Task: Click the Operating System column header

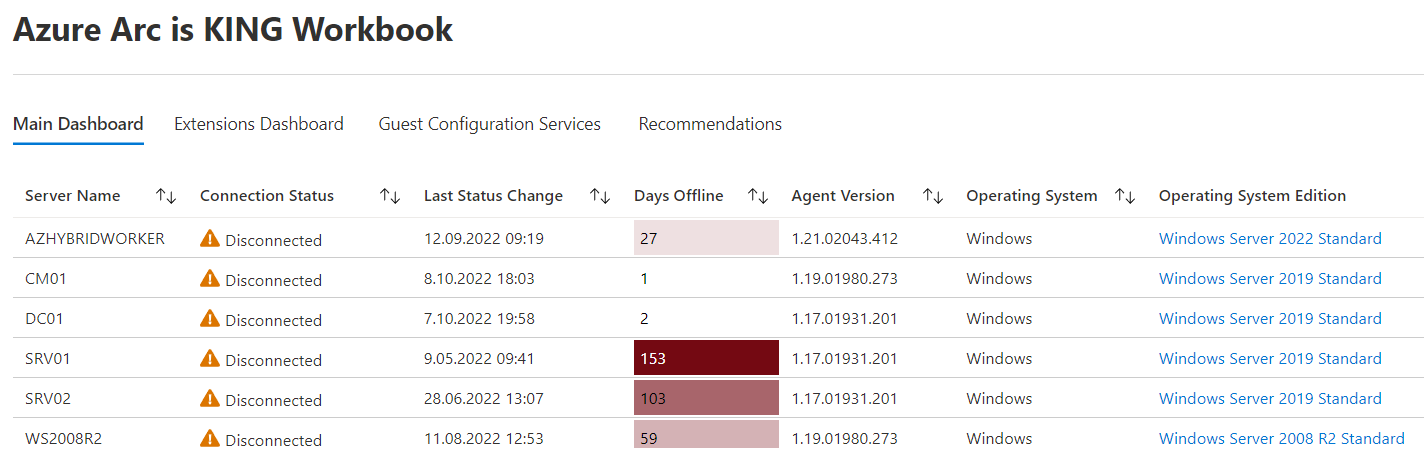Action: (x=1032, y=196)
